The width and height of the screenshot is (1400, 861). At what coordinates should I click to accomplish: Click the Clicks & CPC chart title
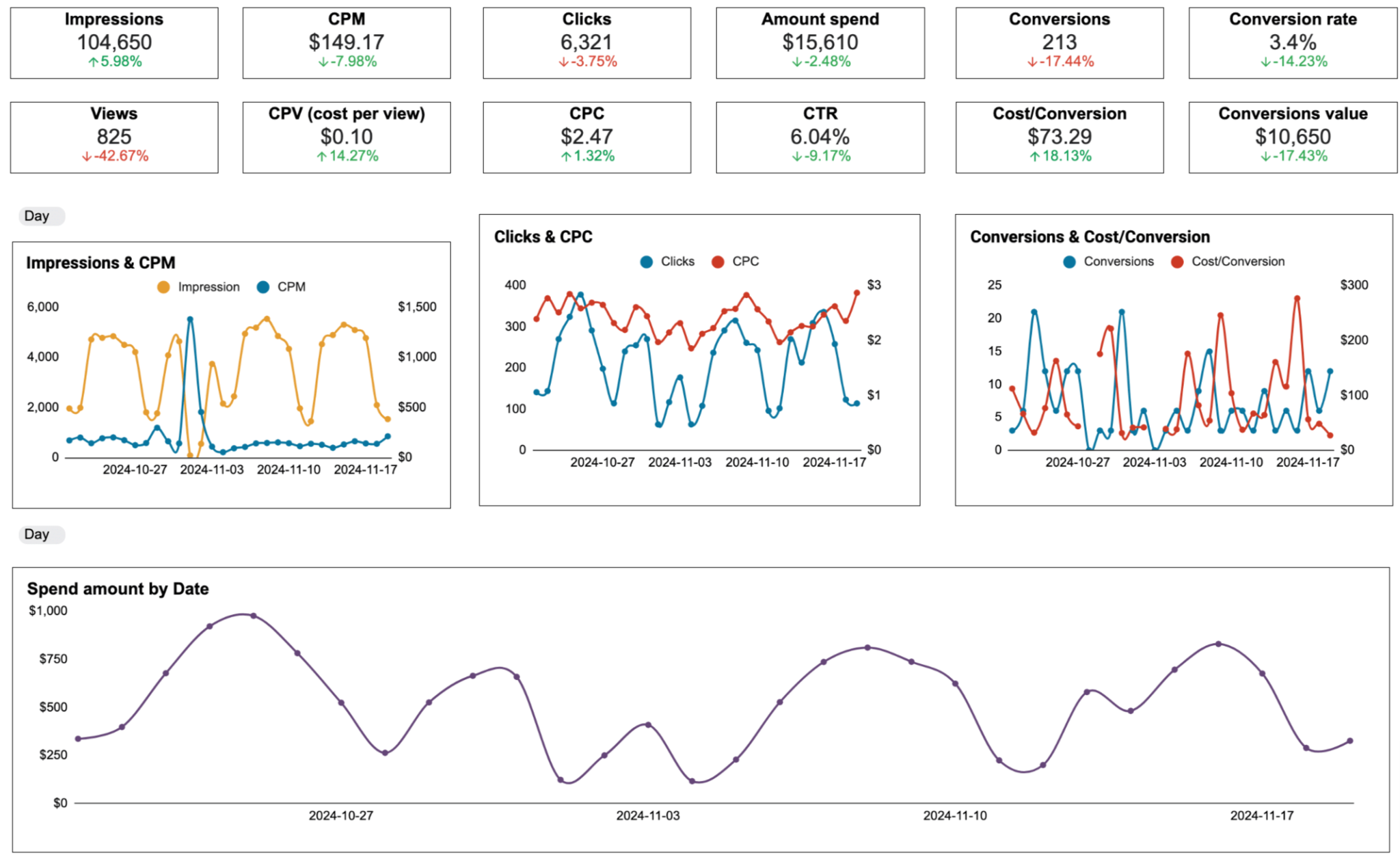(x=543, y=237)
